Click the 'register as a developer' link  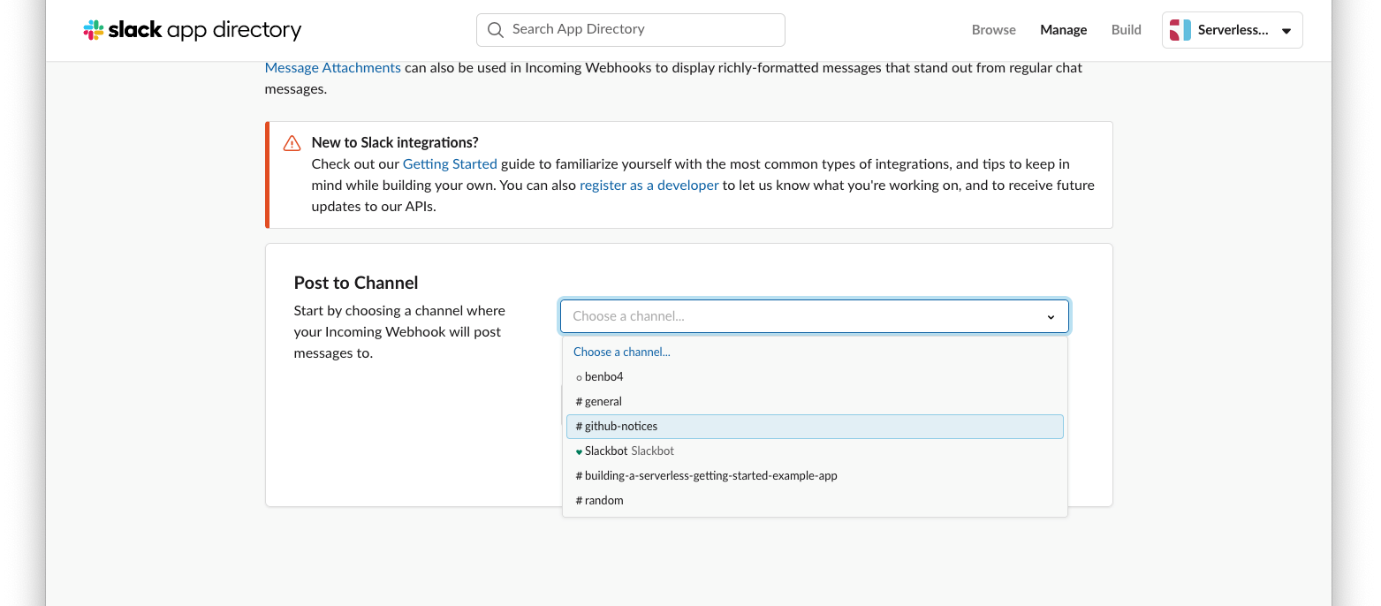tap(648, 185)
